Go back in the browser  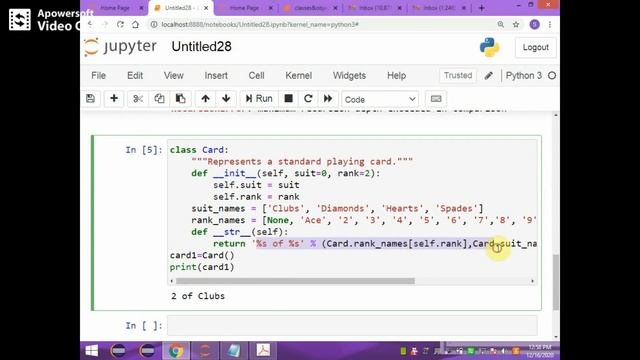(x=91, y=24)
